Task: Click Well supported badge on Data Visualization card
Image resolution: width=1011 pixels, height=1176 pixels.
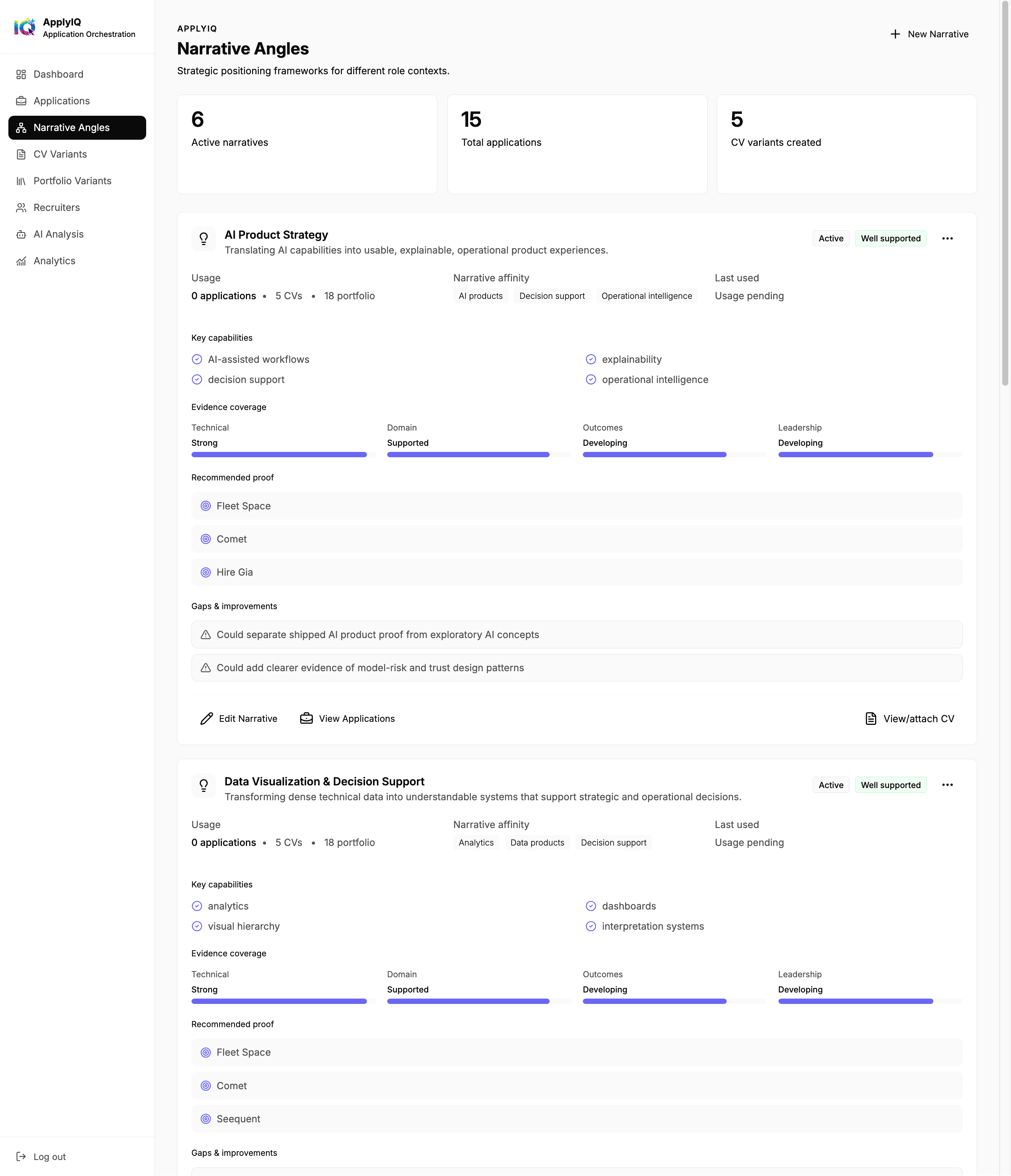Action: coord(890,785)
